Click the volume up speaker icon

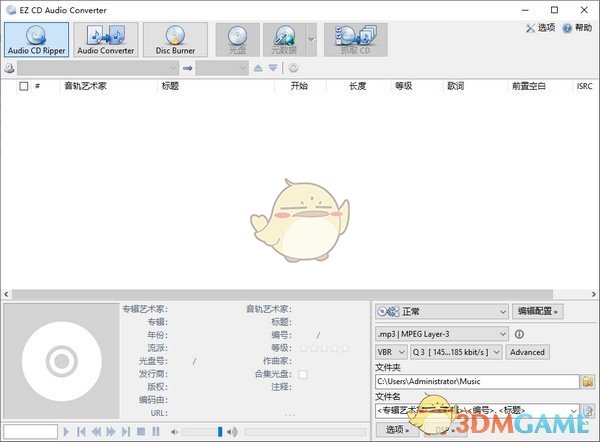(x=232, y=432)
